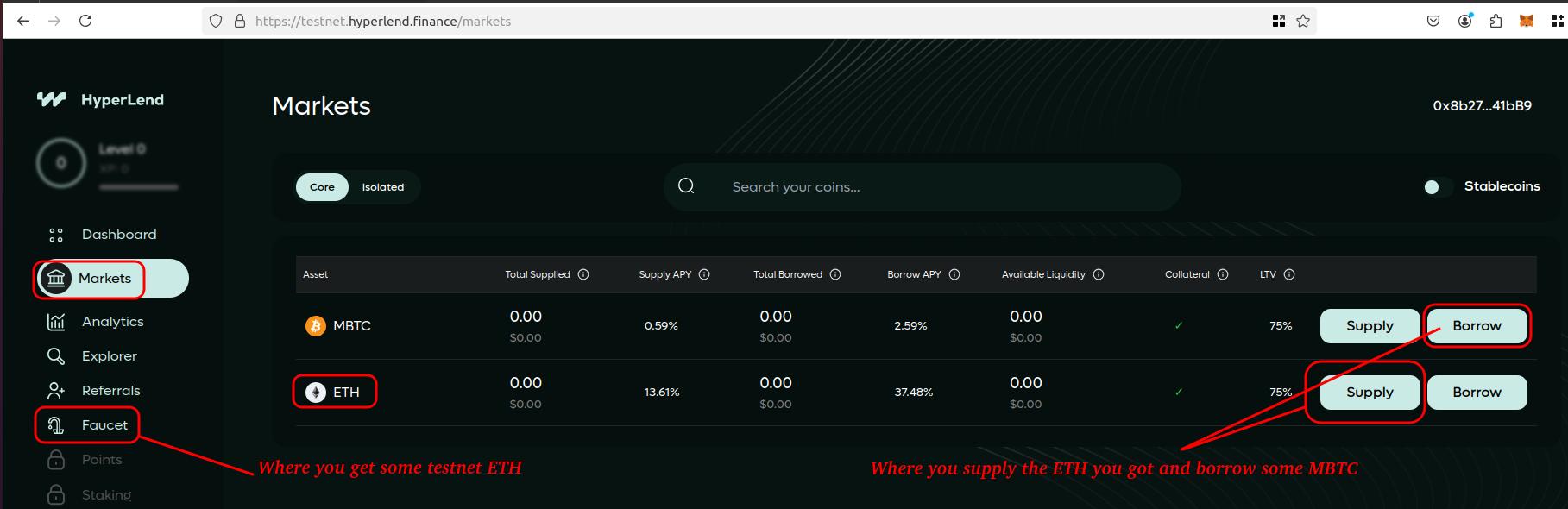Click Supply for MBTC
The height and width of the screenshot is (509, 1568).
(x=1370, y=326)
